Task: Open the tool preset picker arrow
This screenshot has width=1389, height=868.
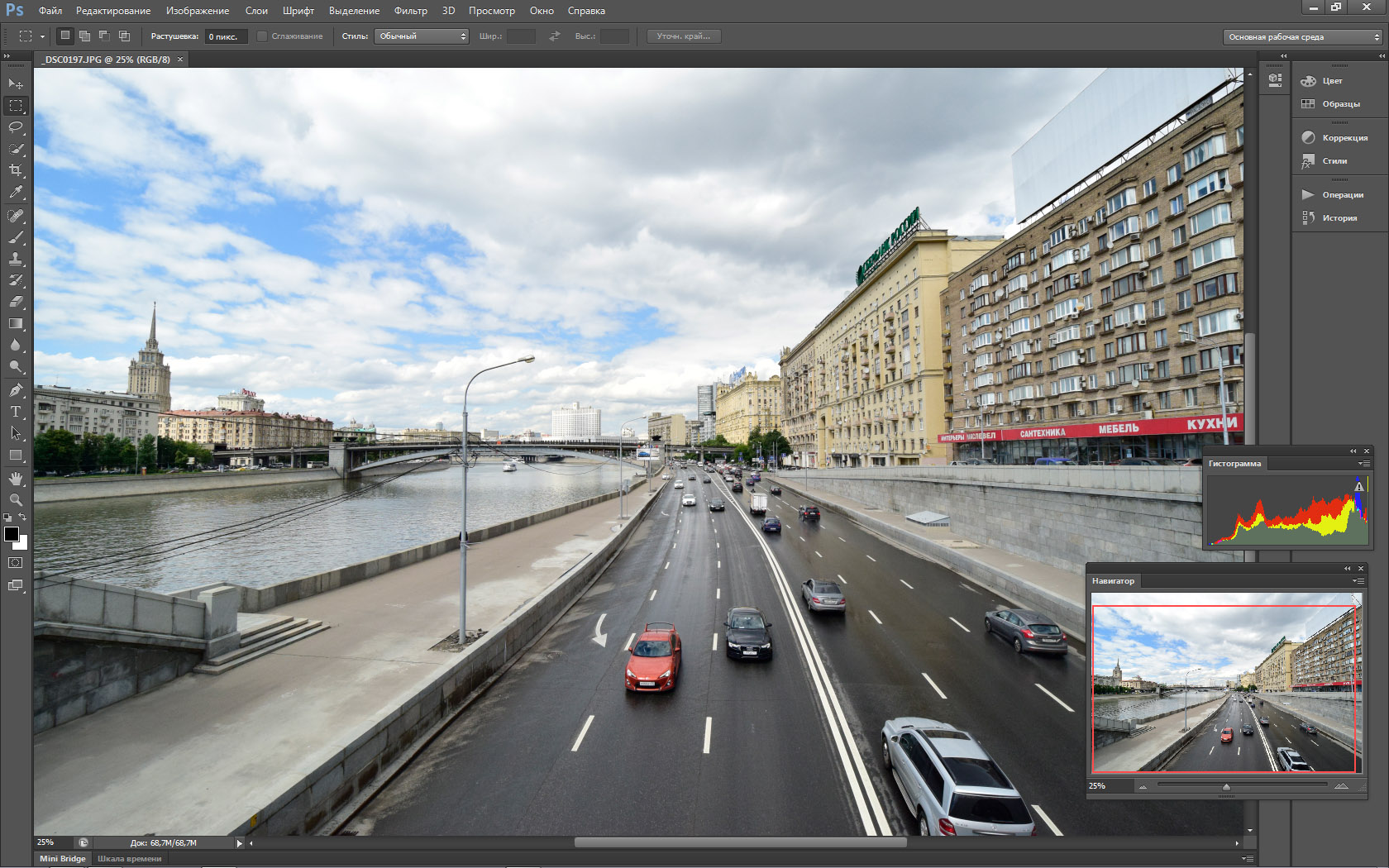Action: tap(42, 37)
